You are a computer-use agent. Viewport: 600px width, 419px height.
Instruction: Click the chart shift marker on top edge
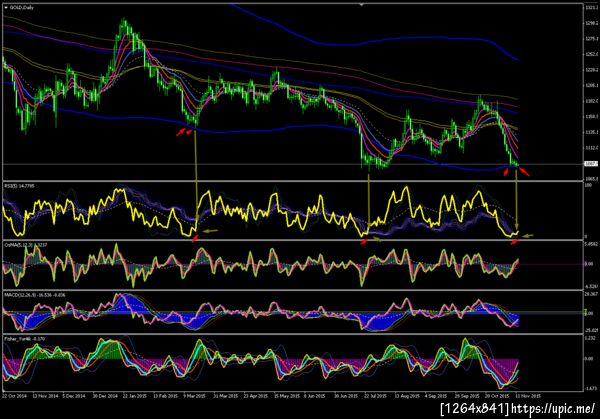(361, 5)
